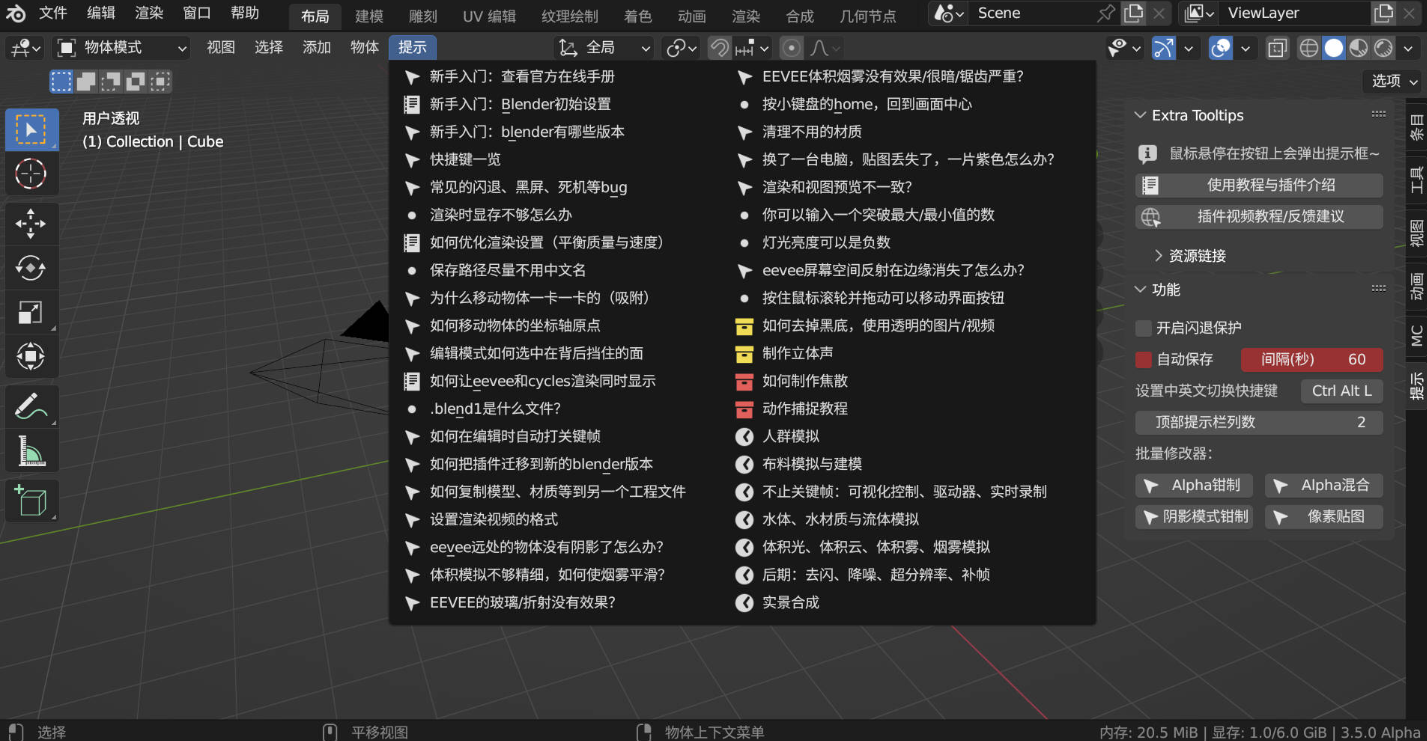
Task: Open the scene browse icon
Action: 948,13
